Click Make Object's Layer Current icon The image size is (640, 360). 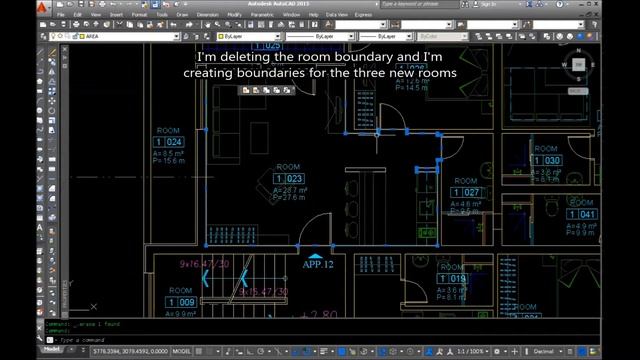185,36
